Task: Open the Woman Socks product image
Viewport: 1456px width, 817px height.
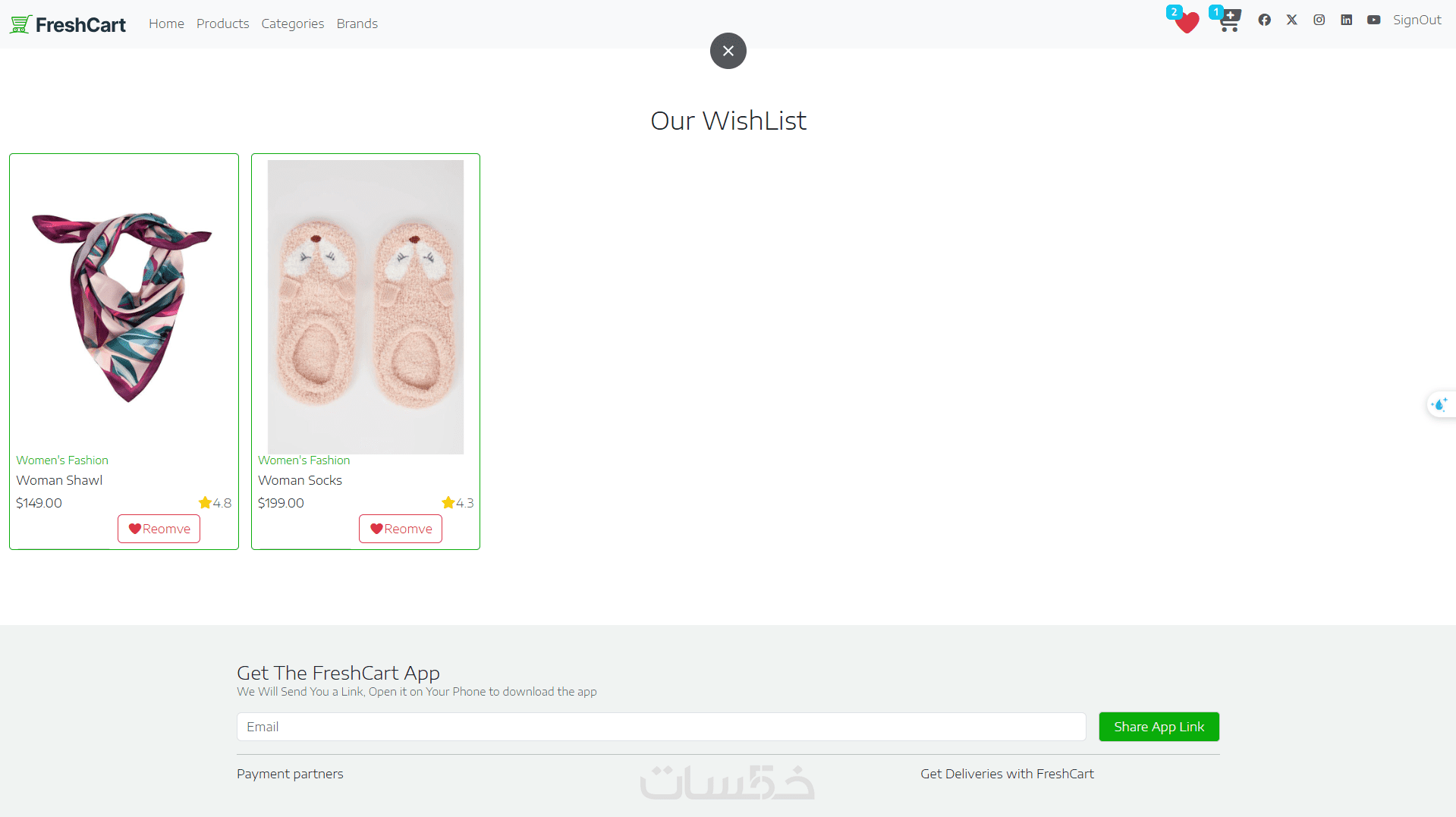Action: coord(365,306)
